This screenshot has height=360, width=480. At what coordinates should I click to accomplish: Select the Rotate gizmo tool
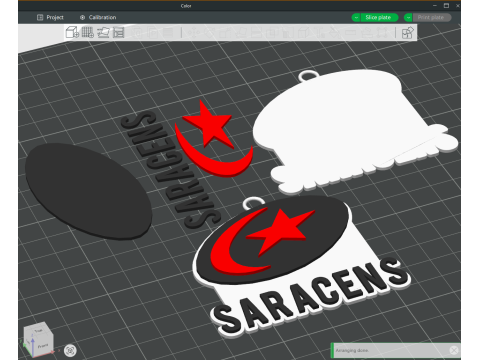pos(210,33)
